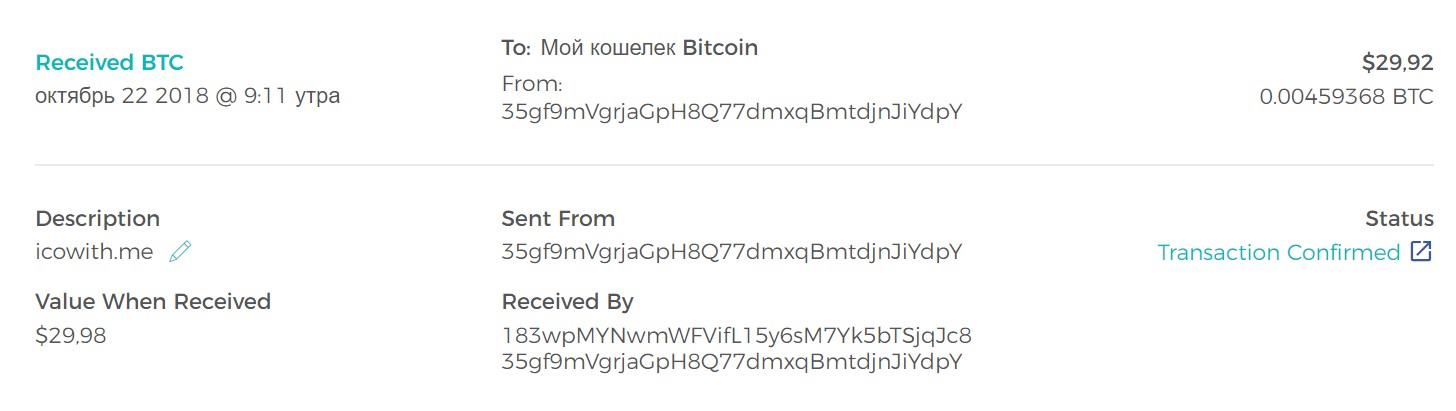Open the Transaction Confirmed link

(x=1278, y=253)
